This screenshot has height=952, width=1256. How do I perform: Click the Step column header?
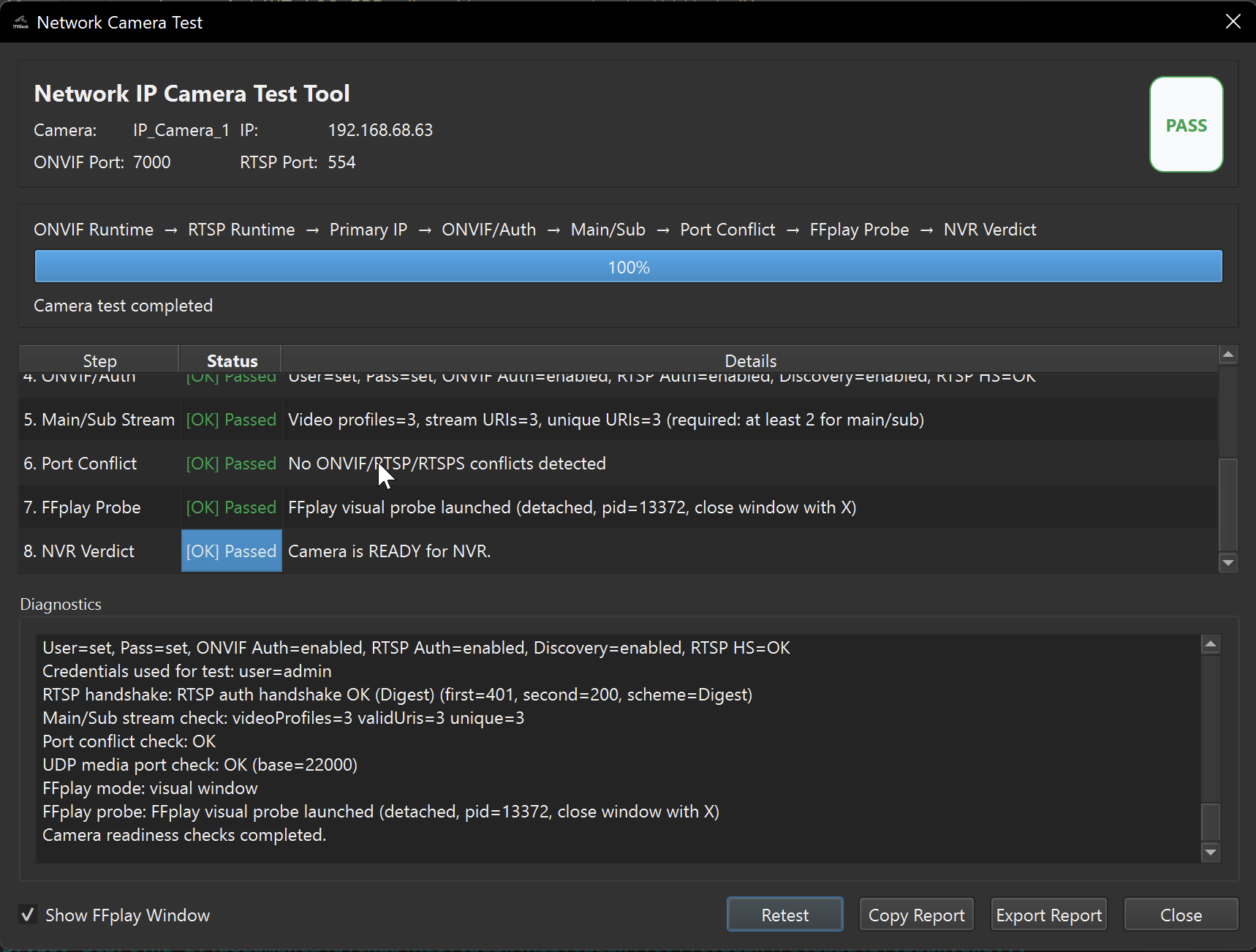point(99,360)
